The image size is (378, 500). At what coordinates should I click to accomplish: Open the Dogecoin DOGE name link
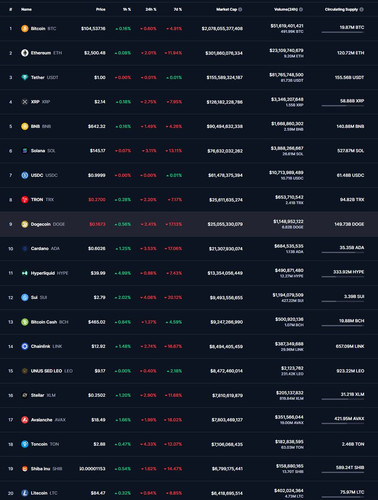[48, 224]
